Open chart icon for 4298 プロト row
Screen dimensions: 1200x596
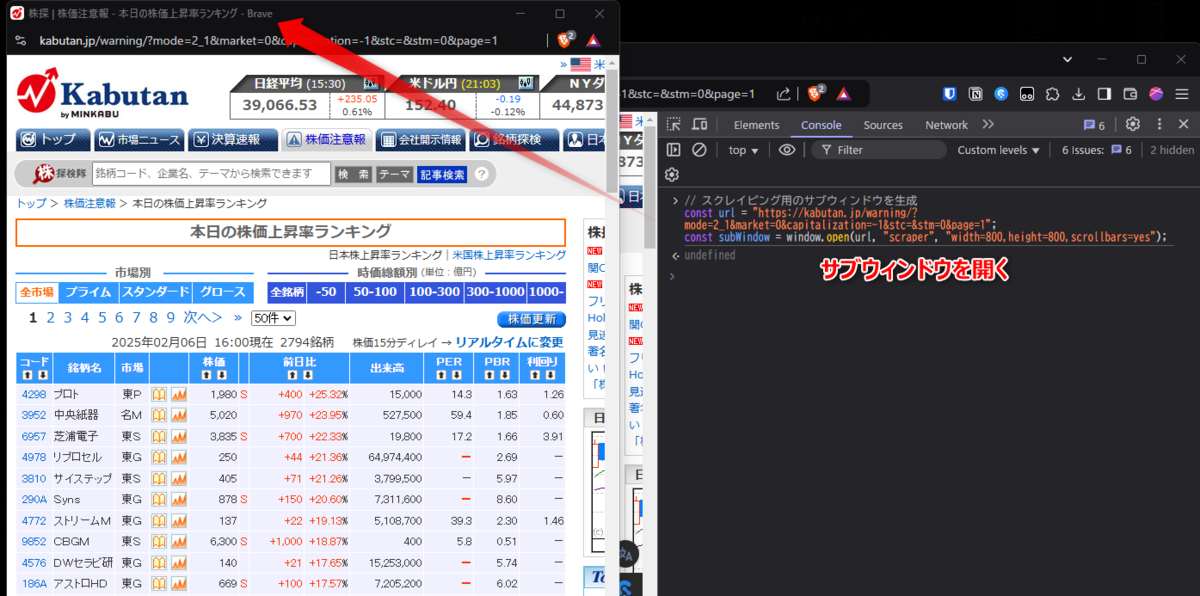179,394
